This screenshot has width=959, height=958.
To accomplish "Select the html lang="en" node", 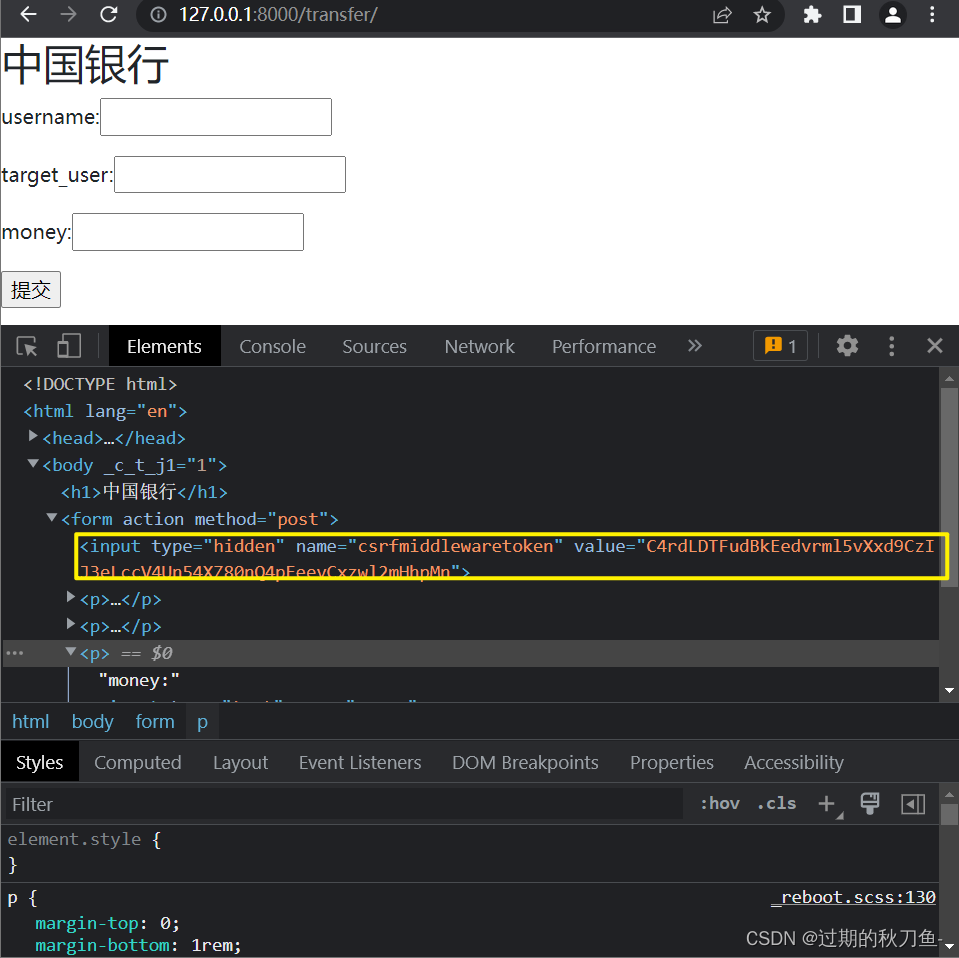I will click(x=105, y=411).
